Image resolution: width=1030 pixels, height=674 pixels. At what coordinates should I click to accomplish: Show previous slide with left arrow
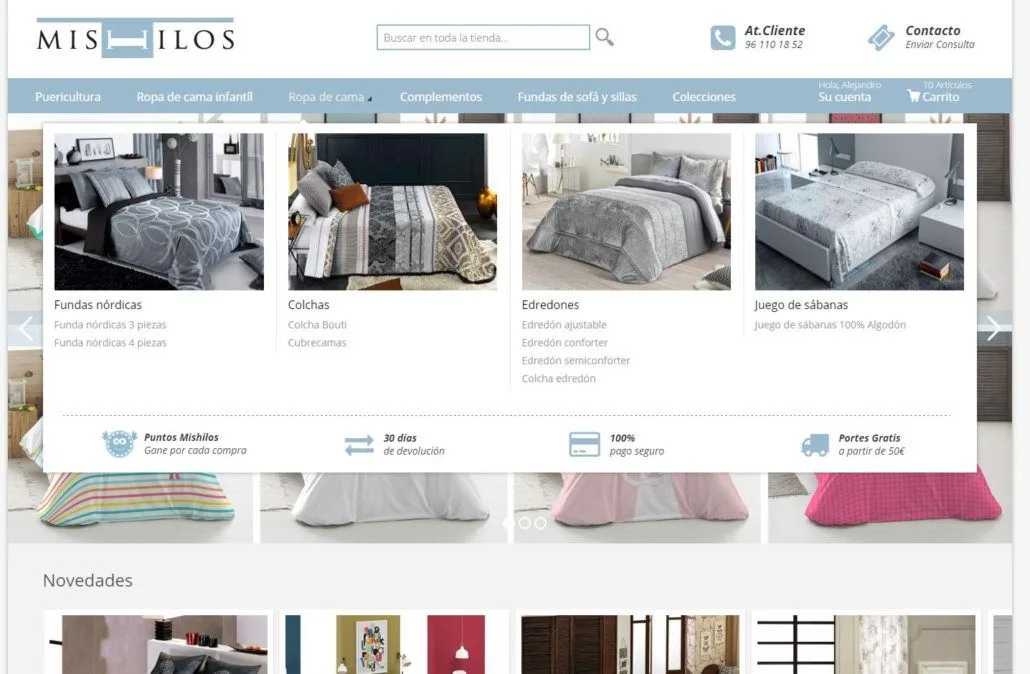[x=26, y=328]
